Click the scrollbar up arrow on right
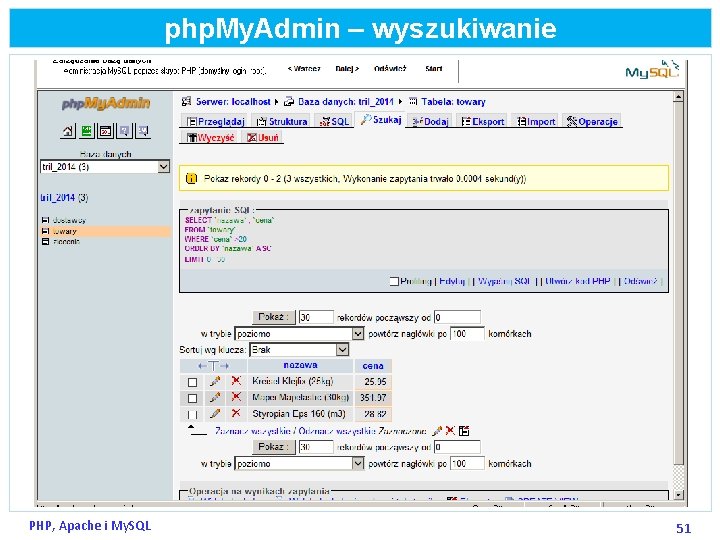The height and width of the screenshot is (540, 720). pyautogui.click(x=678, y=96)
